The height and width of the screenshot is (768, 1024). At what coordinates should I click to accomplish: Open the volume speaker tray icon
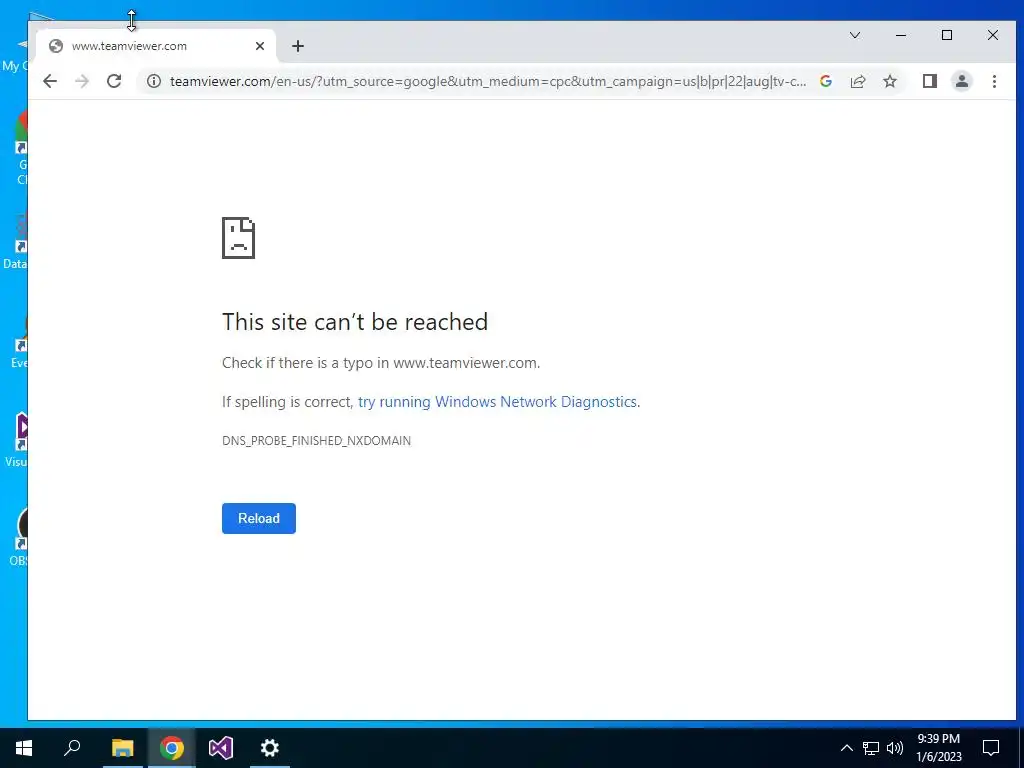click(x=895, y=748)
